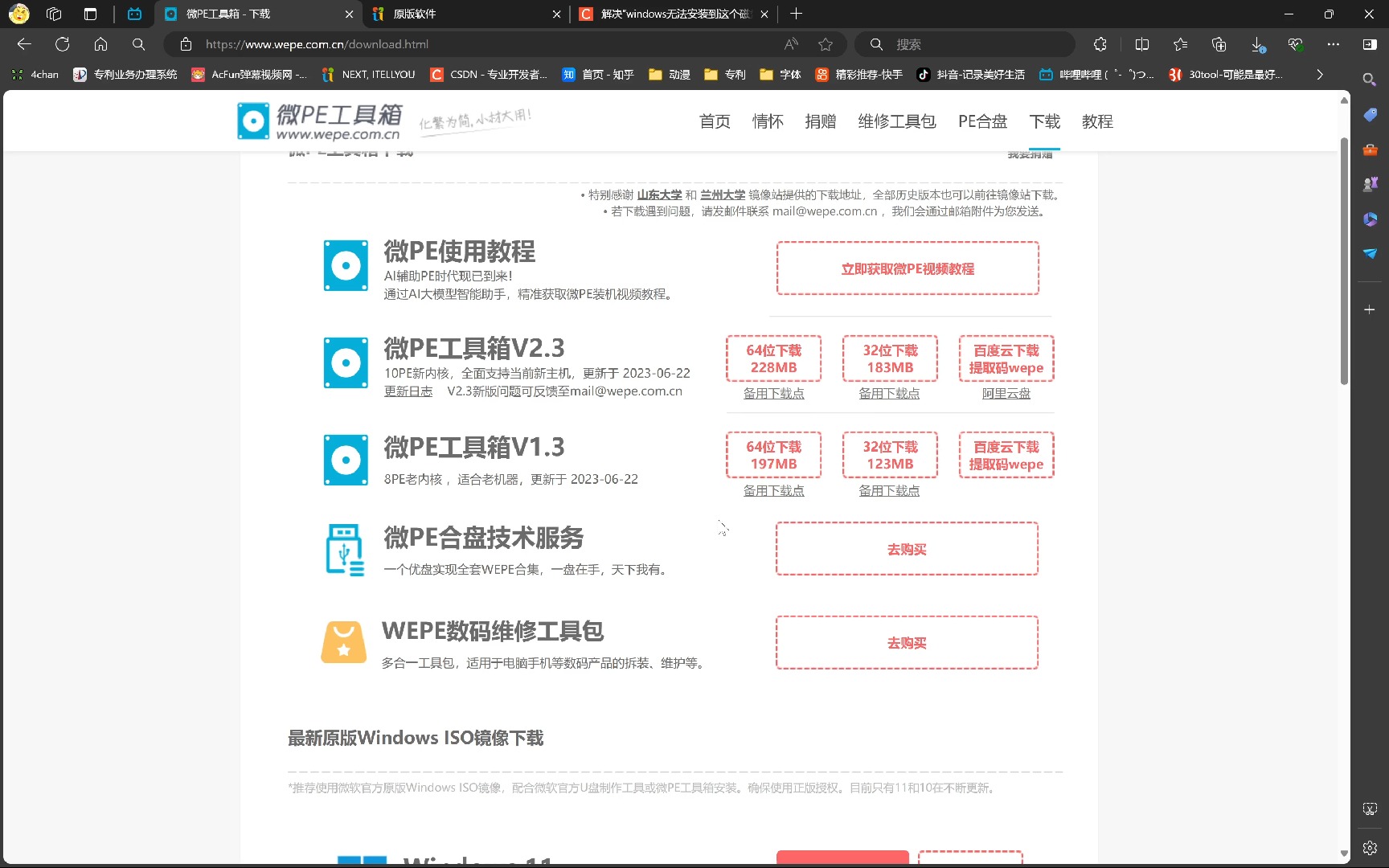This screenshot has width=1389, height=868.
Task: Reload the page with refresh icon
Action: 63,44
